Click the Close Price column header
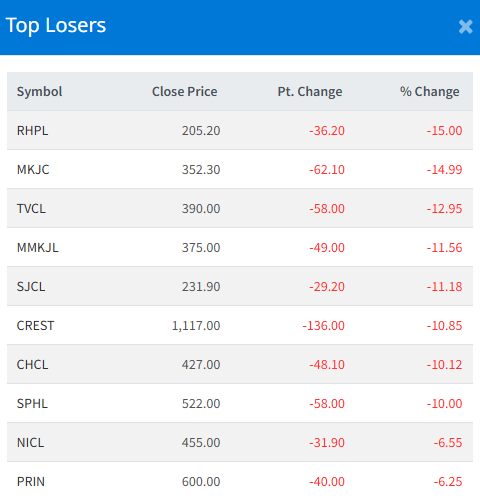The height and width of the screenshot is (498, 480). point(185,92)
